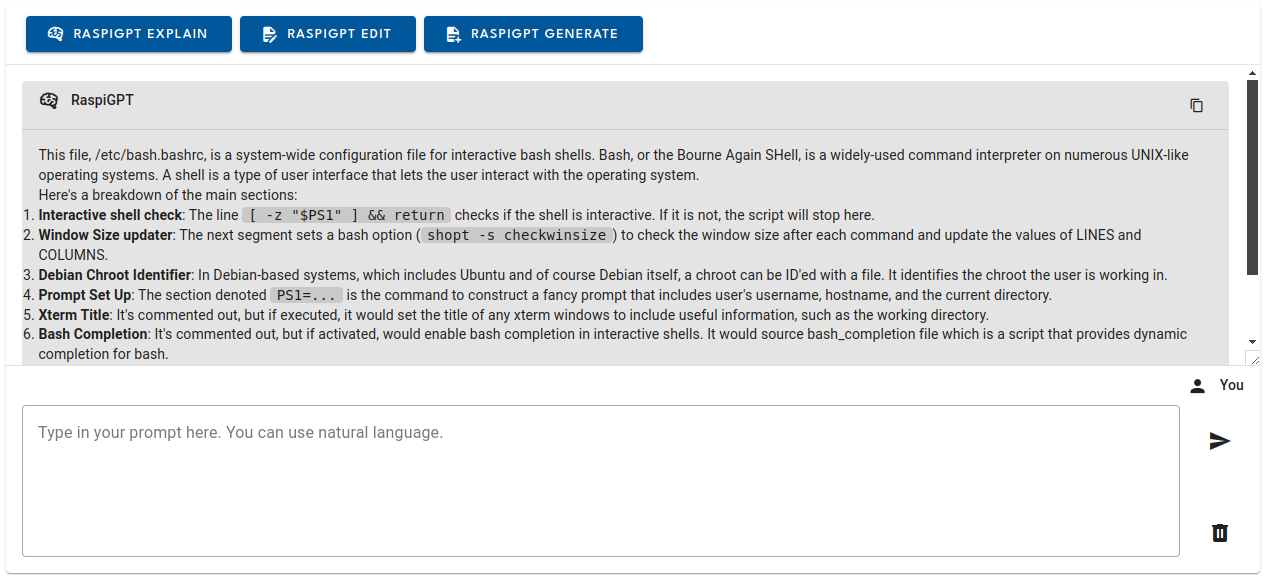Click the response panel scrollbar thumb
The image size is (1266, 580).
pyautogui.click(x=1252, y=177)
